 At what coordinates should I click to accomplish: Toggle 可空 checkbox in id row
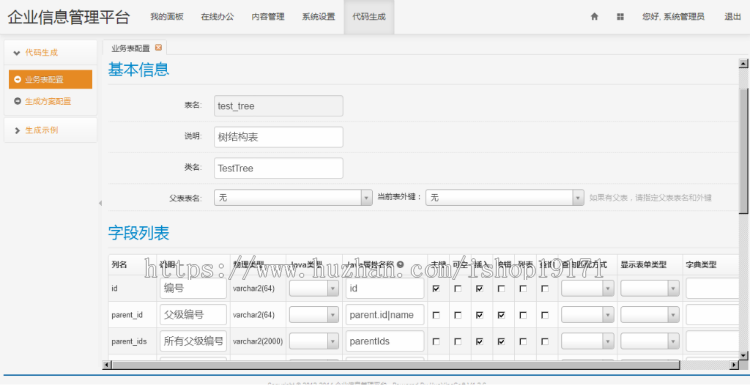point(458,289)
